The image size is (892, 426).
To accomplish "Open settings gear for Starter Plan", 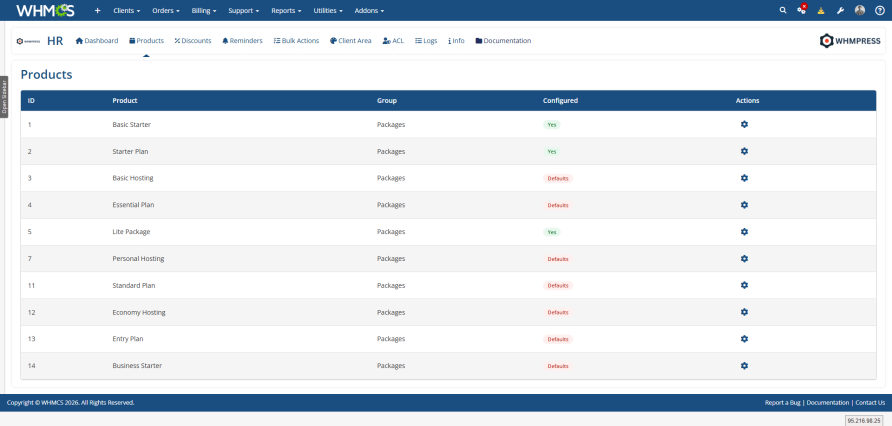I will pyautogui.click(x=744, y=151).
